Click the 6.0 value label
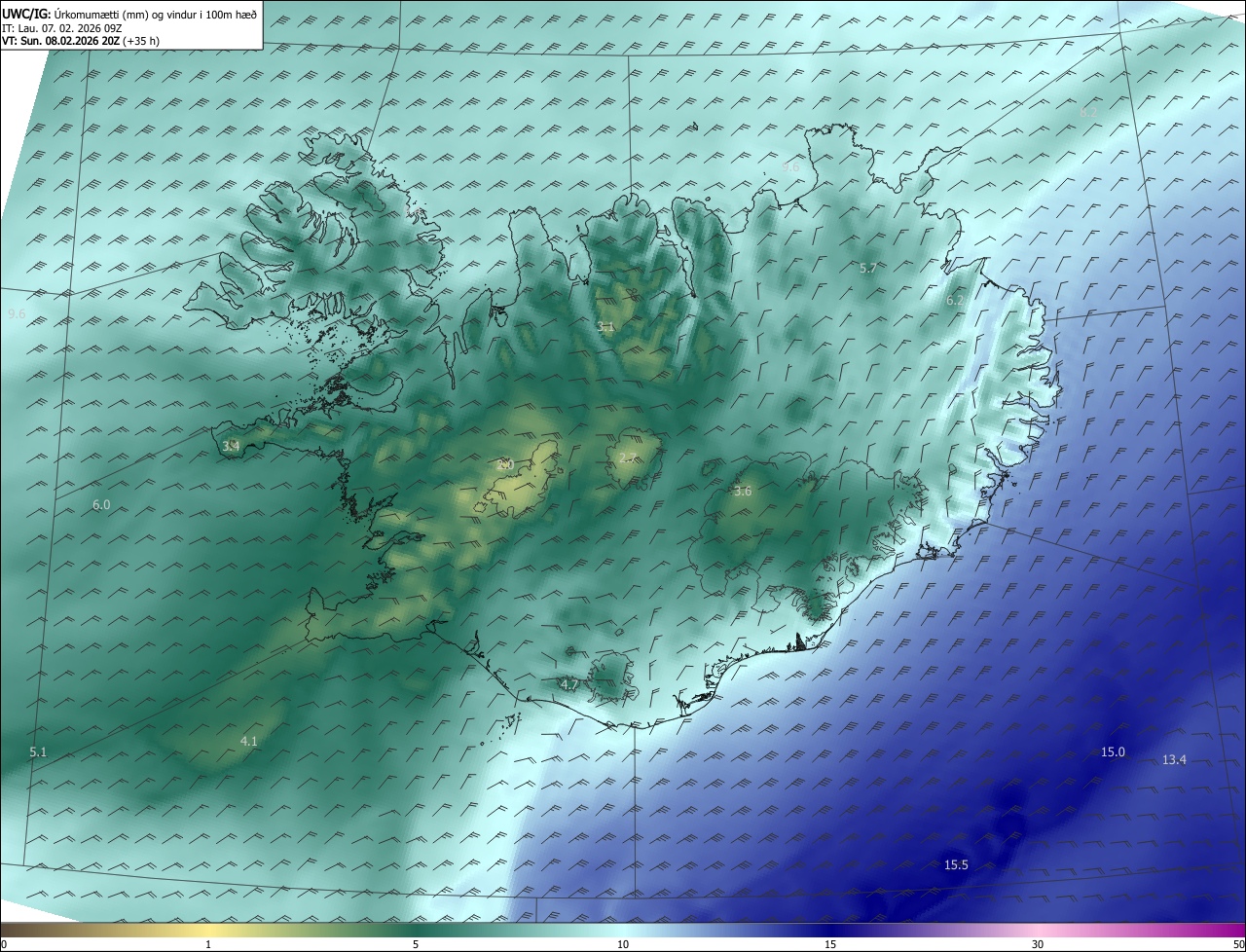1246x952 pixels. click(101, 504)
